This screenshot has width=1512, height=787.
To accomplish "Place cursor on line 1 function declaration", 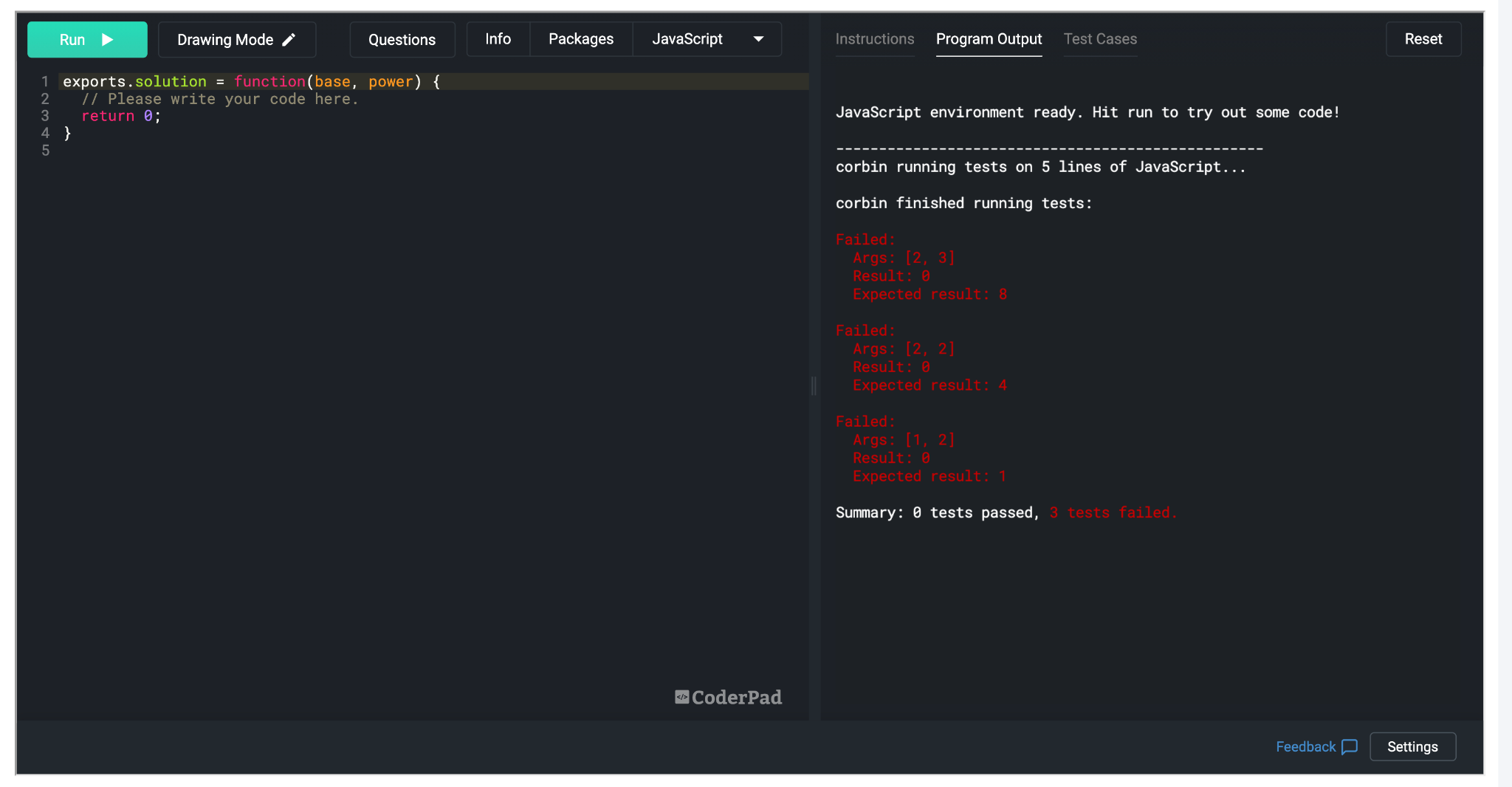I will pyautogui.click(x=252, y=82).
